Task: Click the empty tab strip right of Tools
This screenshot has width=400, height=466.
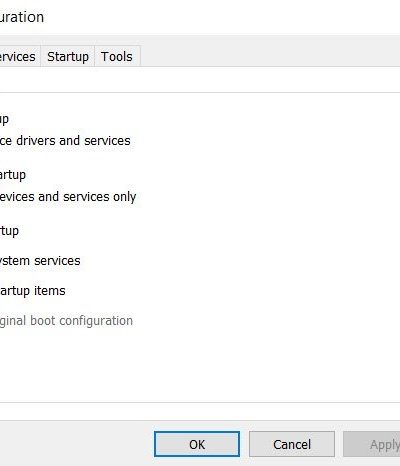Action: click(270, 56)
